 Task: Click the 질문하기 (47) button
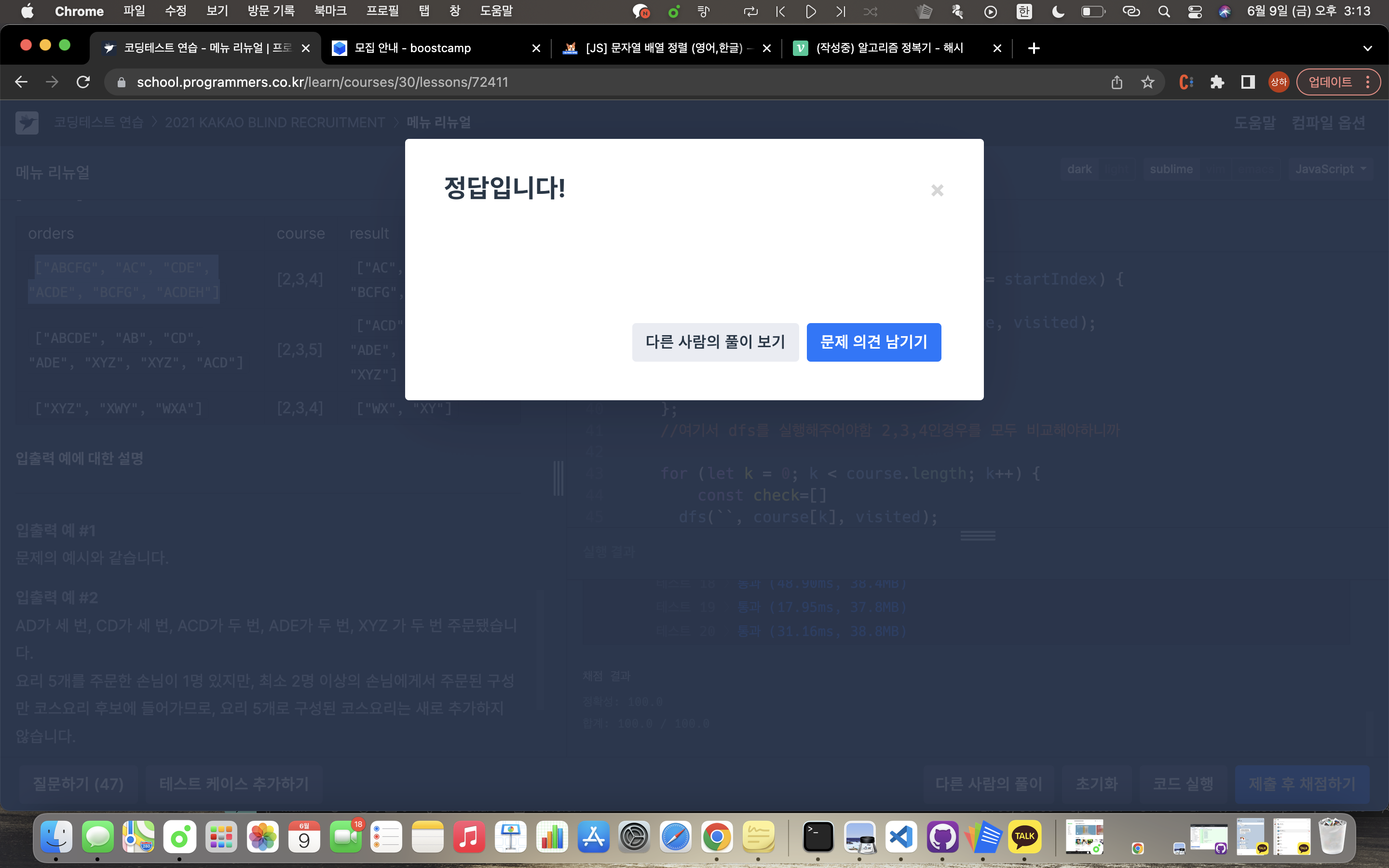78,784
